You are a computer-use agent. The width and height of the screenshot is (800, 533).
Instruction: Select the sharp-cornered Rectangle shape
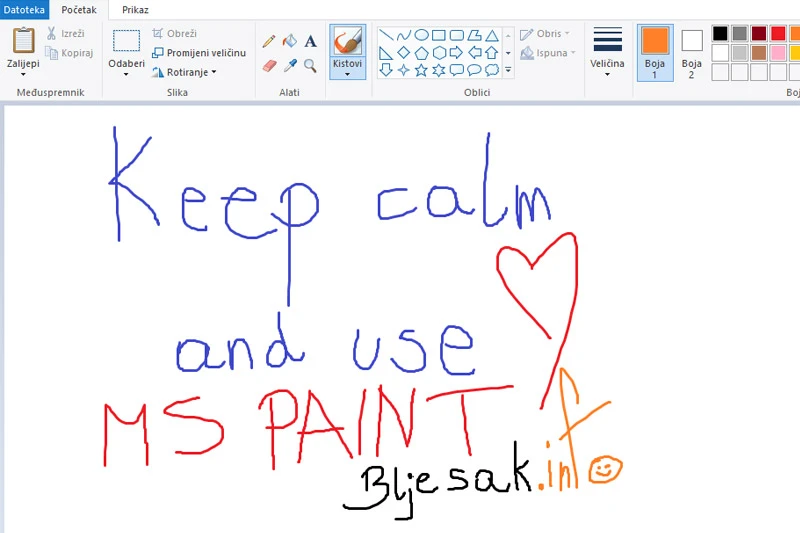(439, 35)
